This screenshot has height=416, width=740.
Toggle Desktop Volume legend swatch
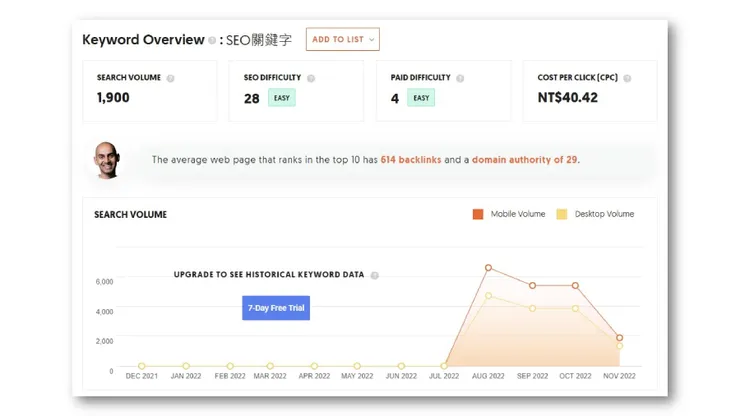[562, 214]
